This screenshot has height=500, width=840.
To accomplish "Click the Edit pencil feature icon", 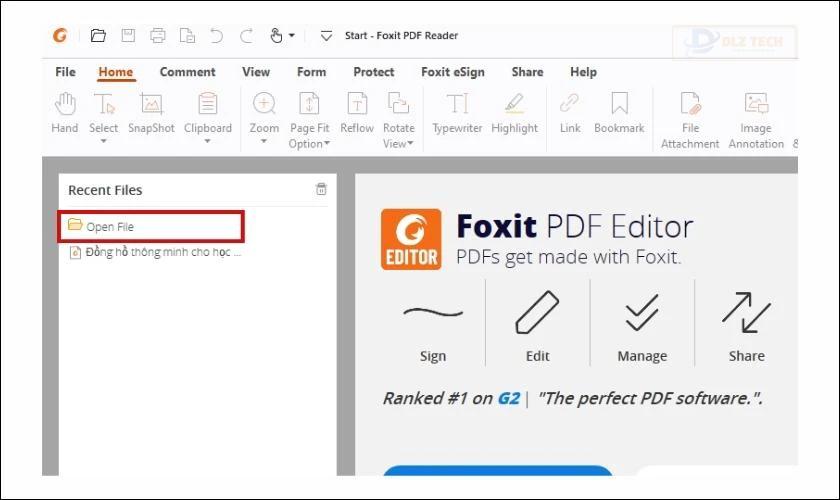I will click(537, 312).
